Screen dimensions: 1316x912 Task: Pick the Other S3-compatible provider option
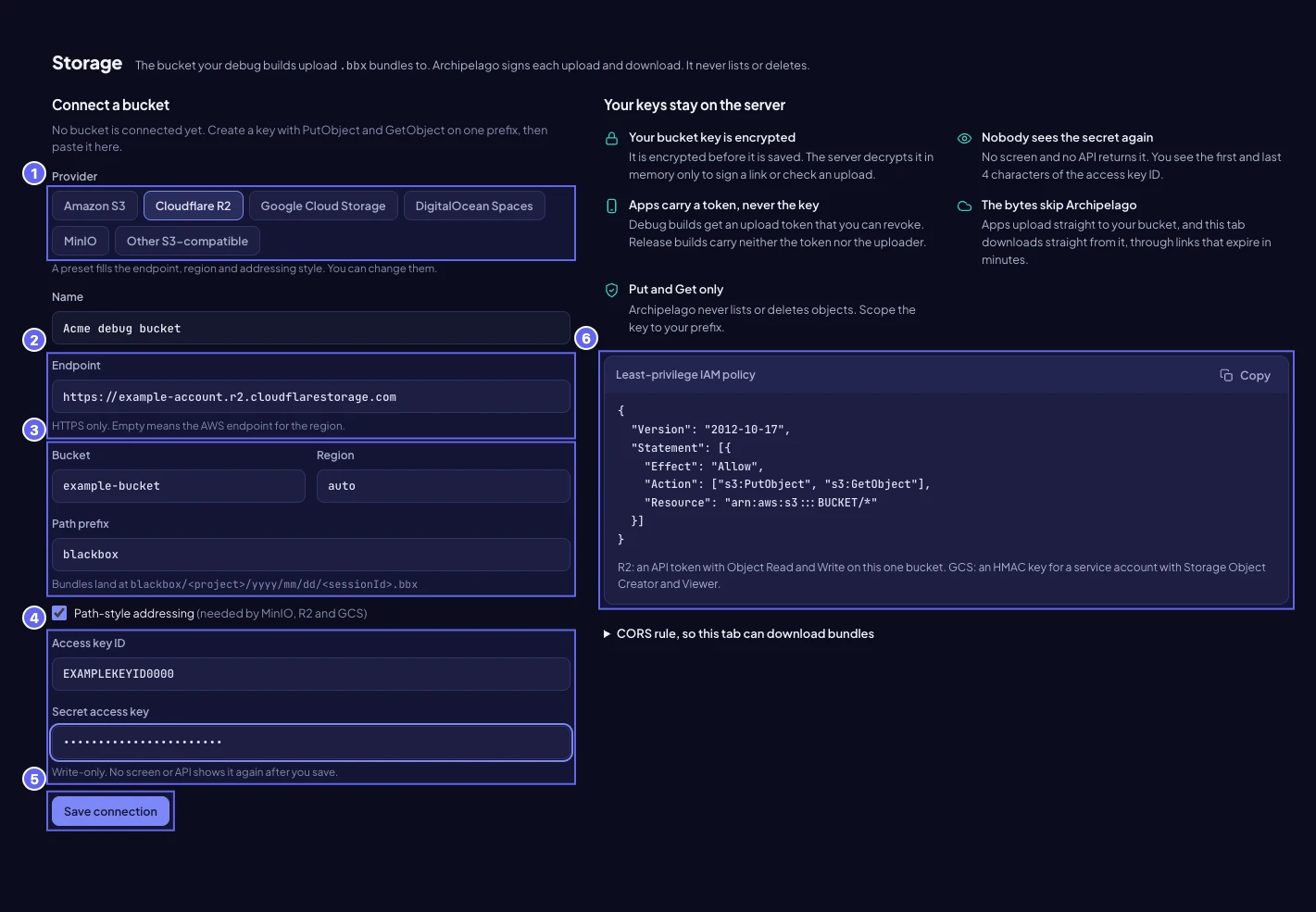(187, 241)
